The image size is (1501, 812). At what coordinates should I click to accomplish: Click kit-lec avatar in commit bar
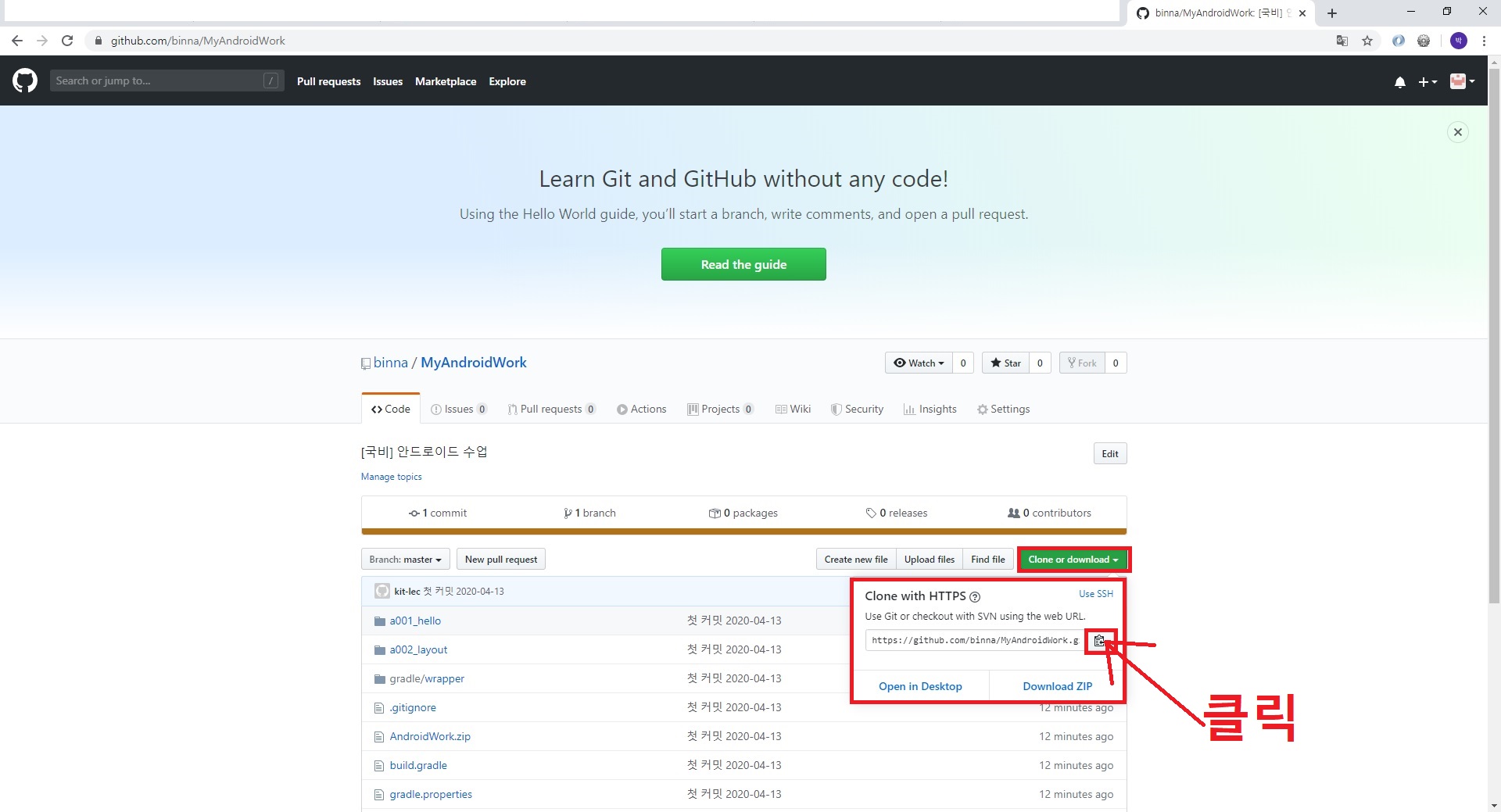tap(382, 591)
